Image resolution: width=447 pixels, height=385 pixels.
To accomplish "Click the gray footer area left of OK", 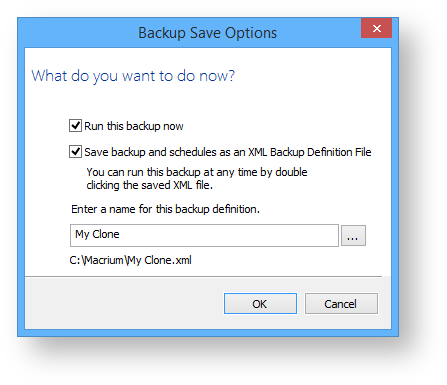I will pos(123,303).
